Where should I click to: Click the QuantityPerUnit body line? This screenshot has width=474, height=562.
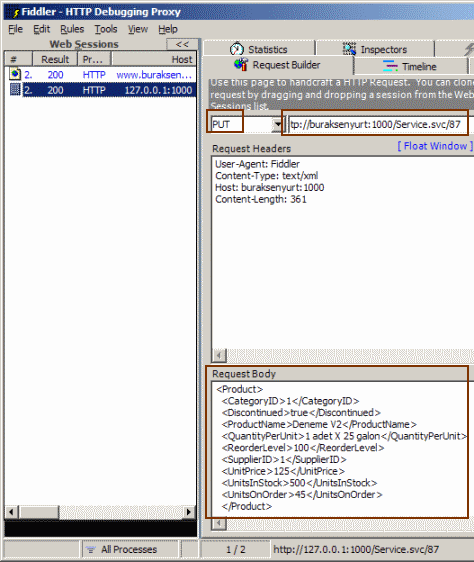click(344, 436)
